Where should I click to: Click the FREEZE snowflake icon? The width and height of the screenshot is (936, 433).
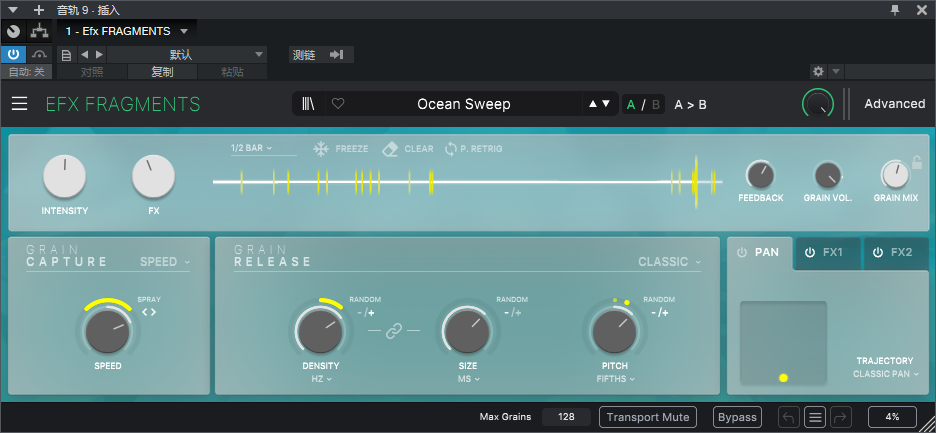[321, 149]
